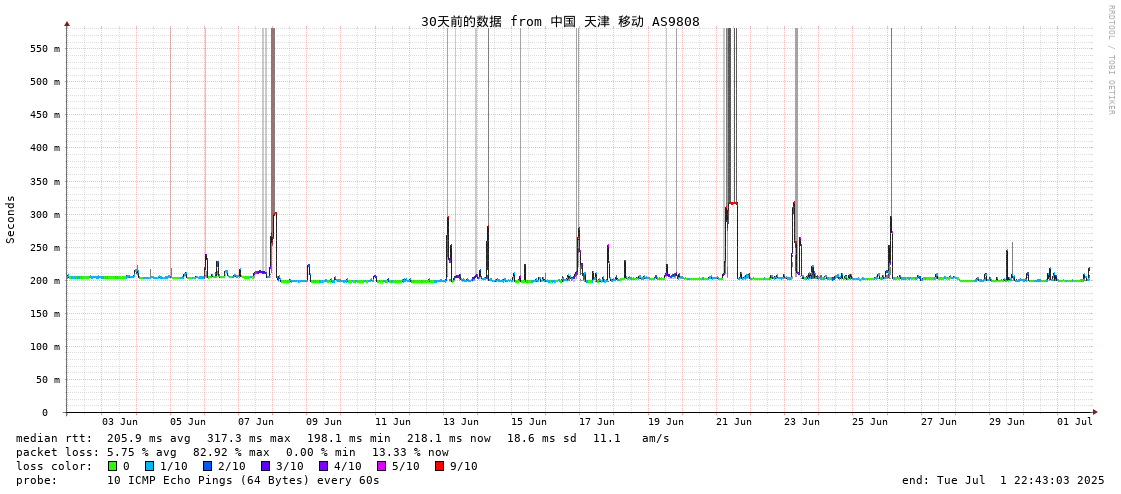Click the 350 m y-axis label
The image size is (1121, 494).
[45, 182]
